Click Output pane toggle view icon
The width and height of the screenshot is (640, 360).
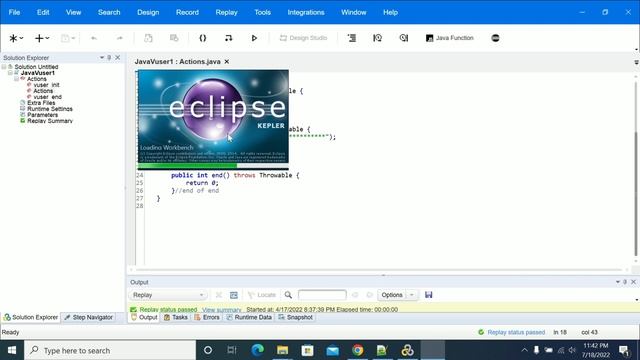pos(233,295)
